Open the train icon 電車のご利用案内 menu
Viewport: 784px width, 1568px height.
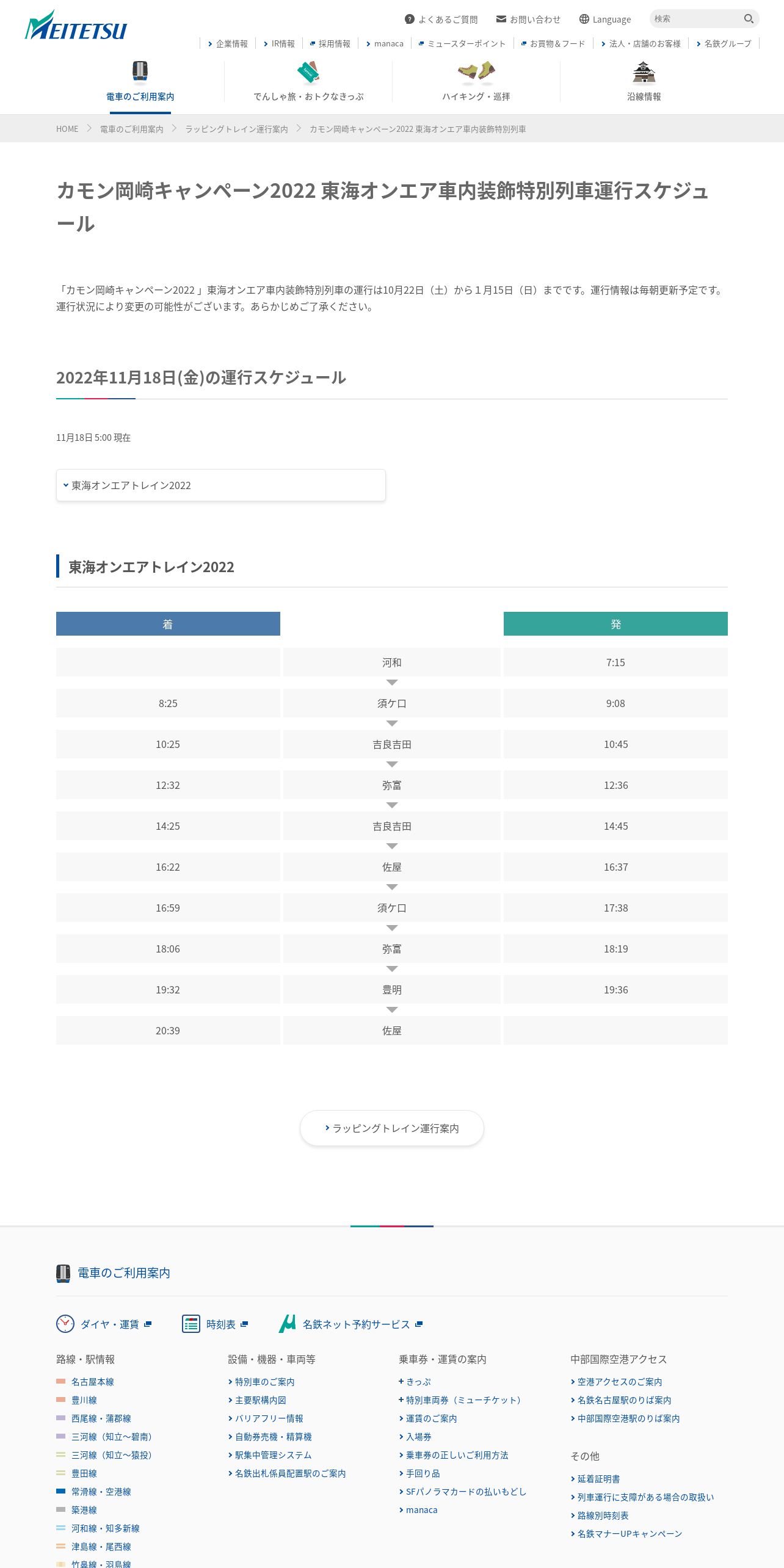[x=140, y=82]
